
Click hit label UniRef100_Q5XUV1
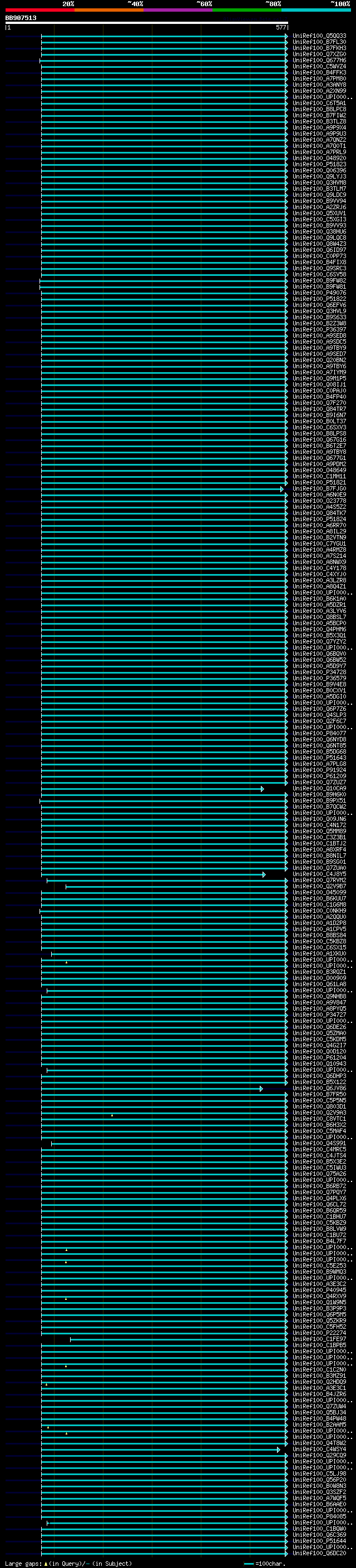tap(319, 214)
